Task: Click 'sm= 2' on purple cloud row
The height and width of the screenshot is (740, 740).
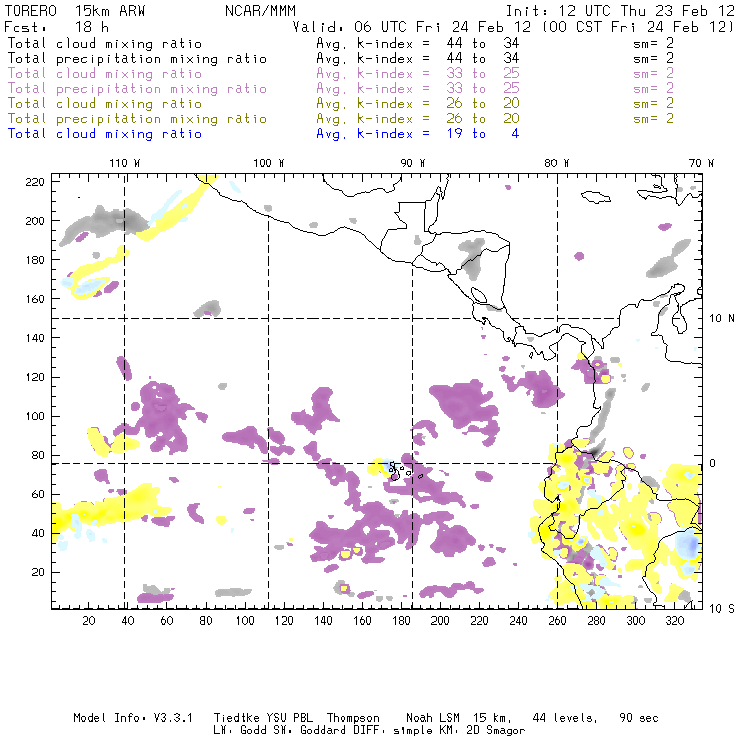Action: [x=654, y=74]
